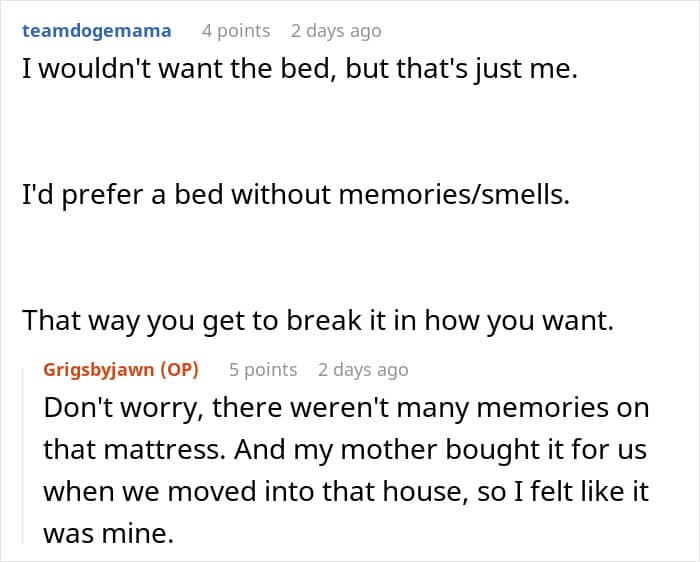Screen dimensions: 700x562
Task: Open Grigsbyjawn reply's 2 days ago timestamp
Action: click(x=363, y=370)
